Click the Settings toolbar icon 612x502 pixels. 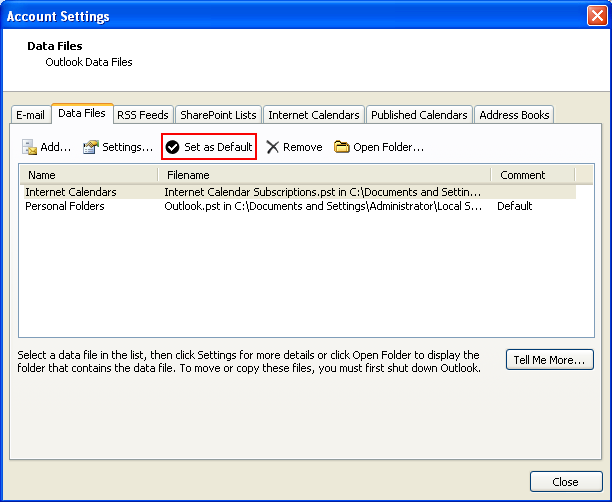pos(91,147)
